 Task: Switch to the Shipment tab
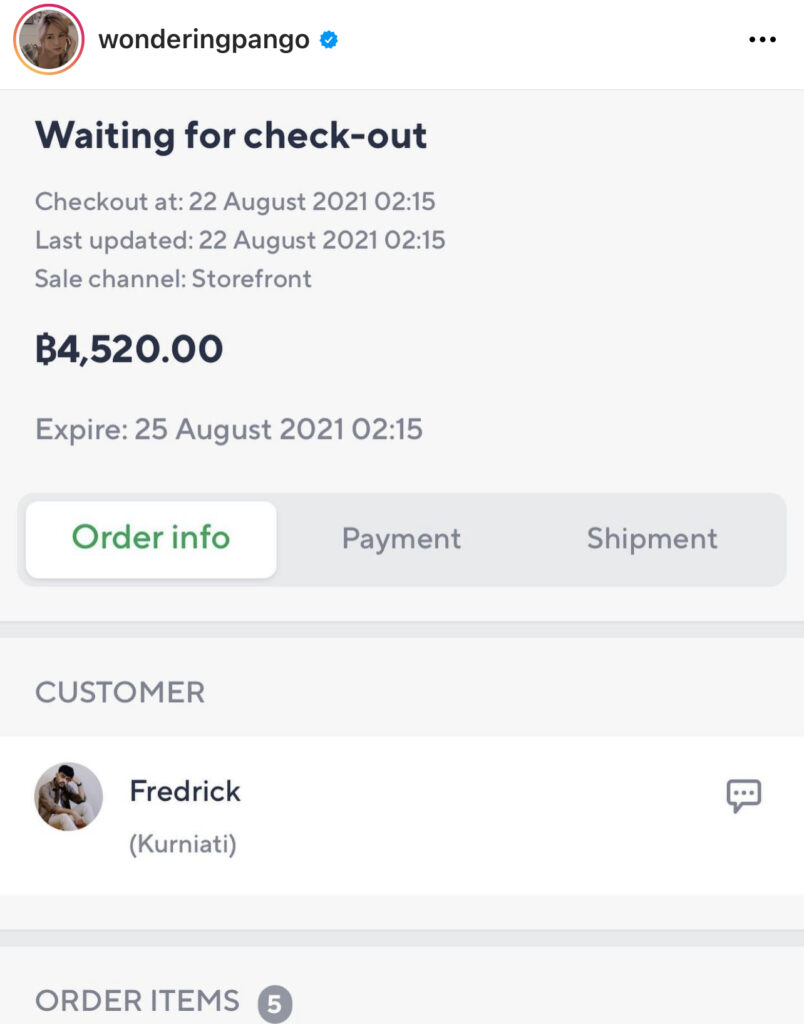[652, 539]
